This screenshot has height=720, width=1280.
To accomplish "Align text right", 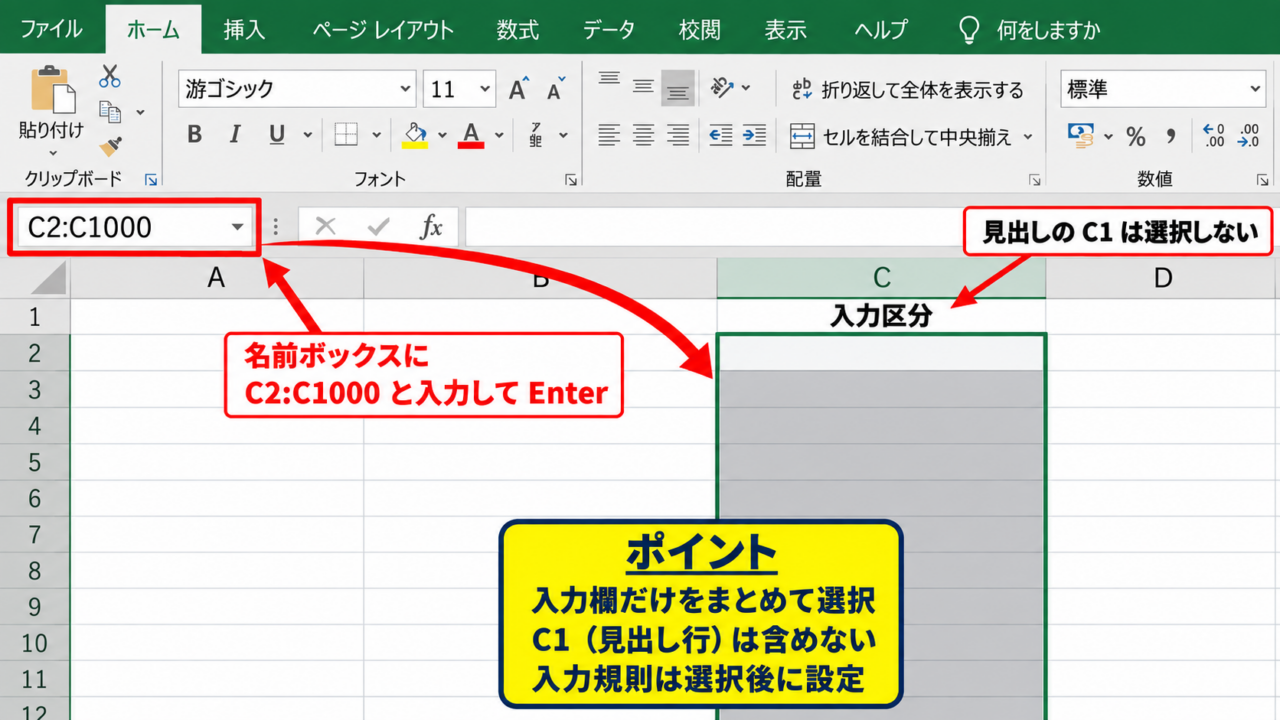I will point(678,135).
